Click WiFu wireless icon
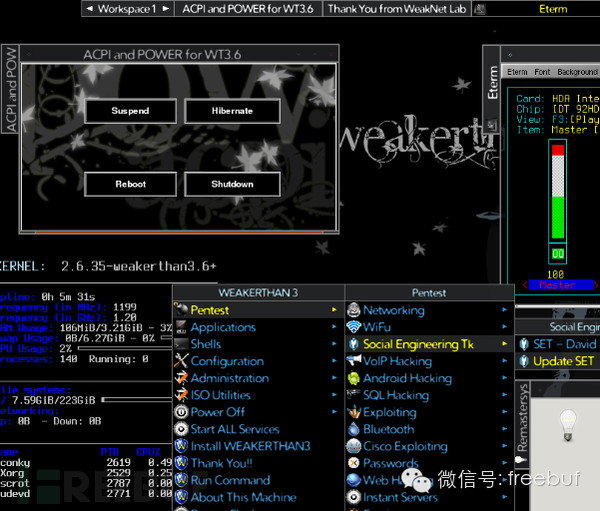600x511 pixels. [x=354, y=327]
